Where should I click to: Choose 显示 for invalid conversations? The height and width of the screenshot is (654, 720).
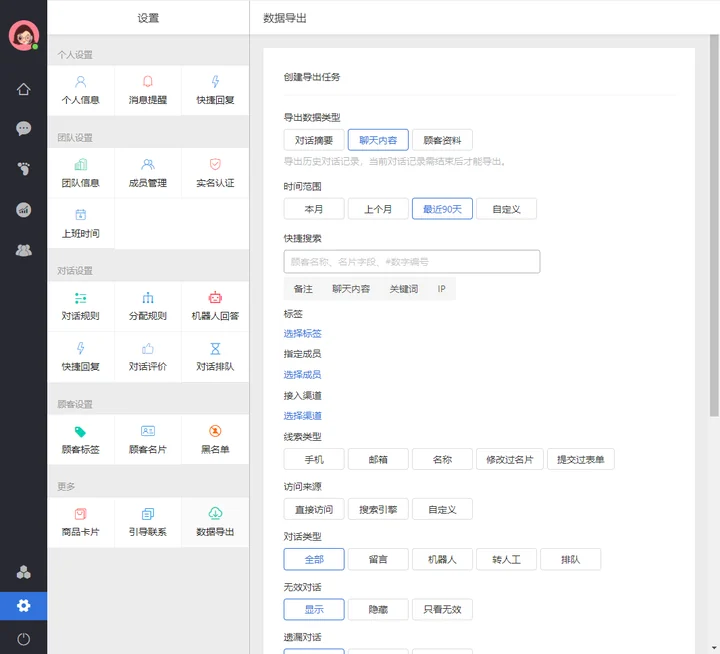point(314,609)
